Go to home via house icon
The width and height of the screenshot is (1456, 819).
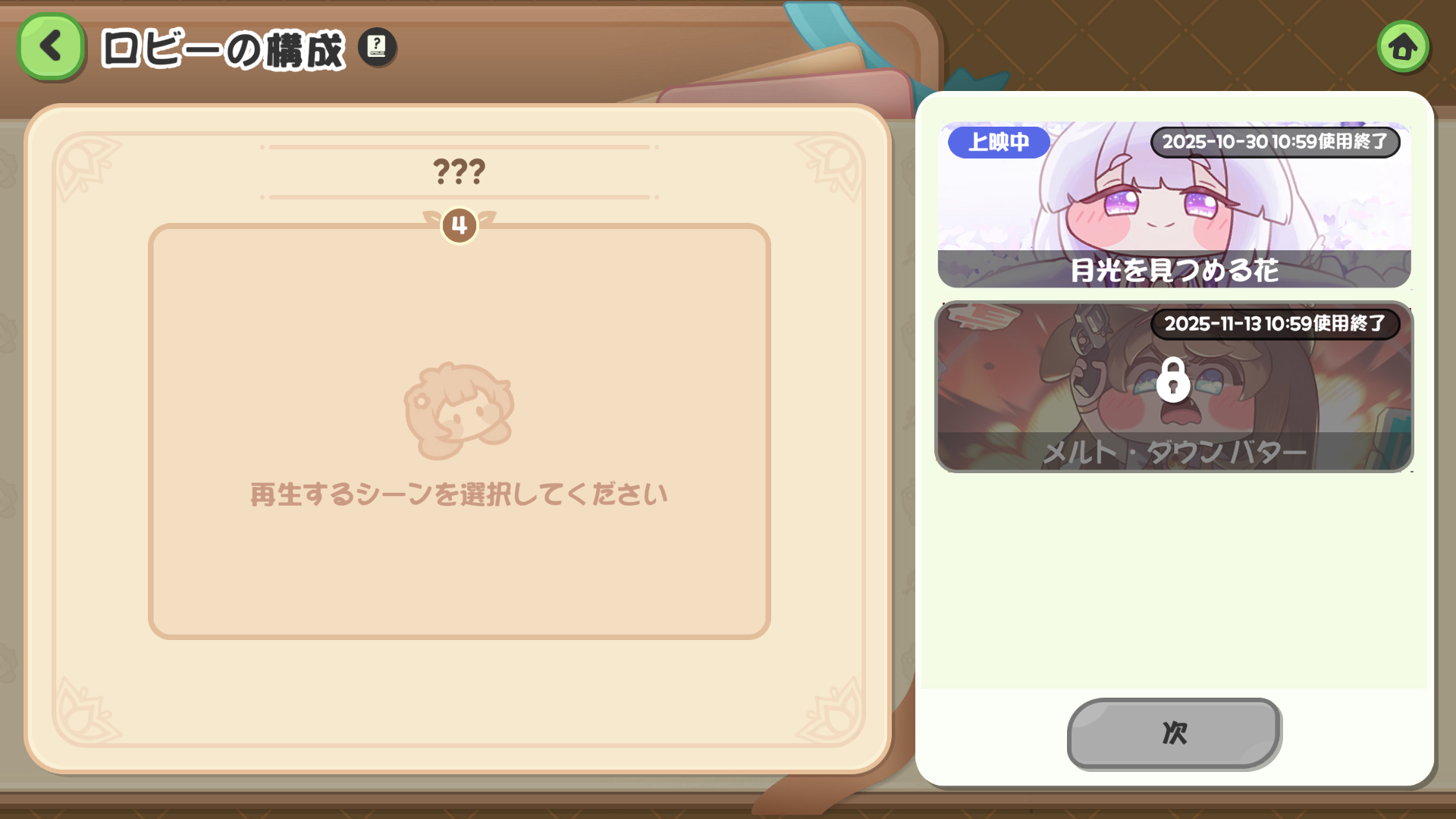point(1403,47)
